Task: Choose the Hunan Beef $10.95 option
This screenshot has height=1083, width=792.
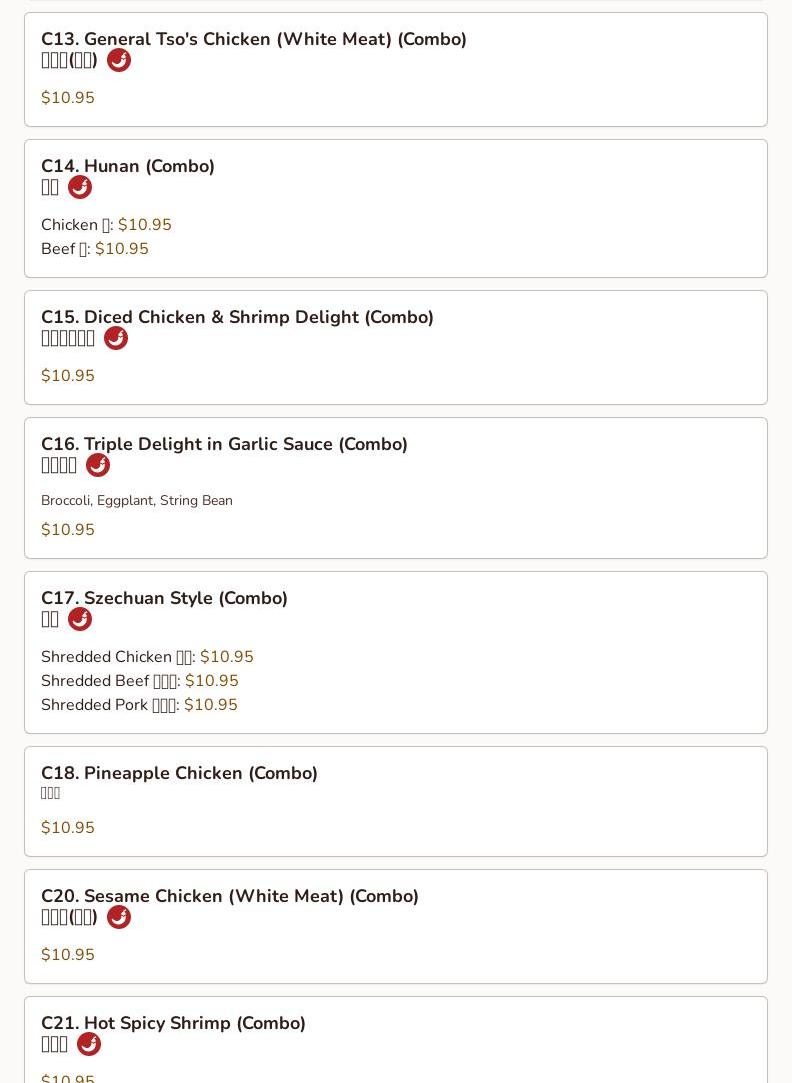Action: tap(95, 249)
